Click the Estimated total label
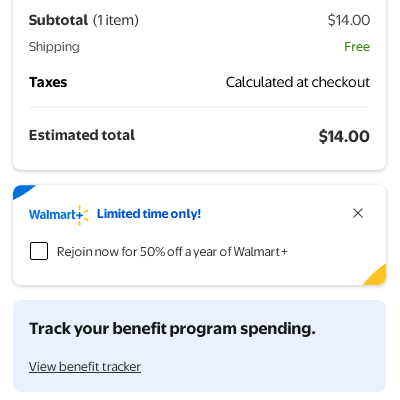 point(82,135)
